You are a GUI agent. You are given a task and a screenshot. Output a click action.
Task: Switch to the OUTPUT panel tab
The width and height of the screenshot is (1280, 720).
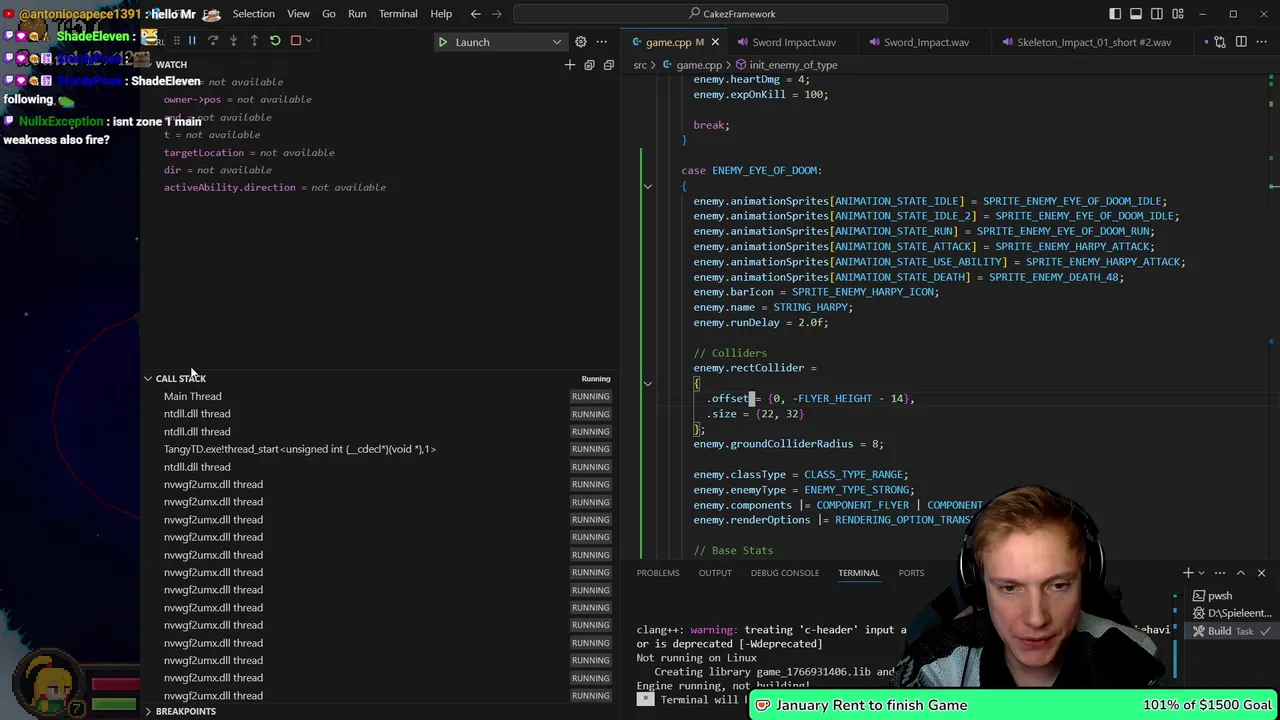pos(715,573)
